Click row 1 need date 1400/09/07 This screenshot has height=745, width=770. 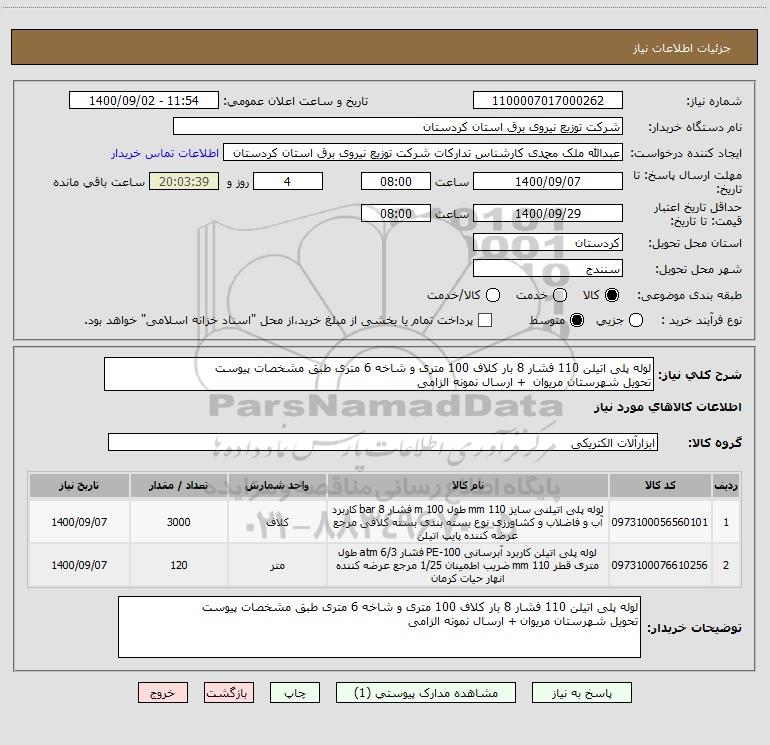[x=79, y=522]
